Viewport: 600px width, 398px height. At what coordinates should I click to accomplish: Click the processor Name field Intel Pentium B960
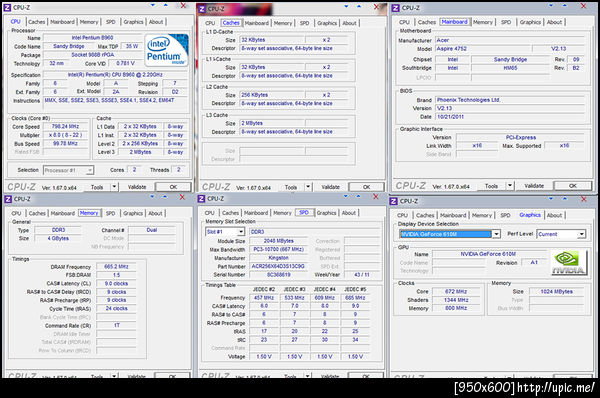(92, 38)
